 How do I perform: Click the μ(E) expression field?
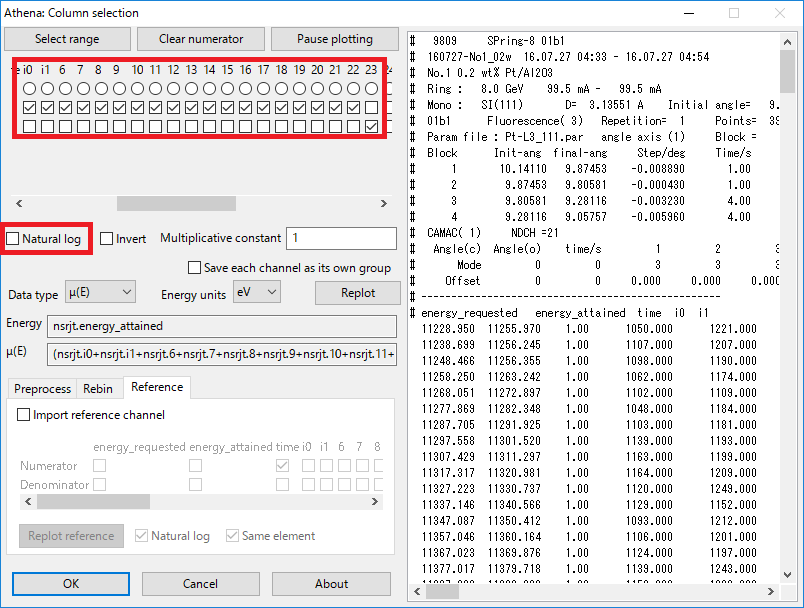[x=222, y=354]
